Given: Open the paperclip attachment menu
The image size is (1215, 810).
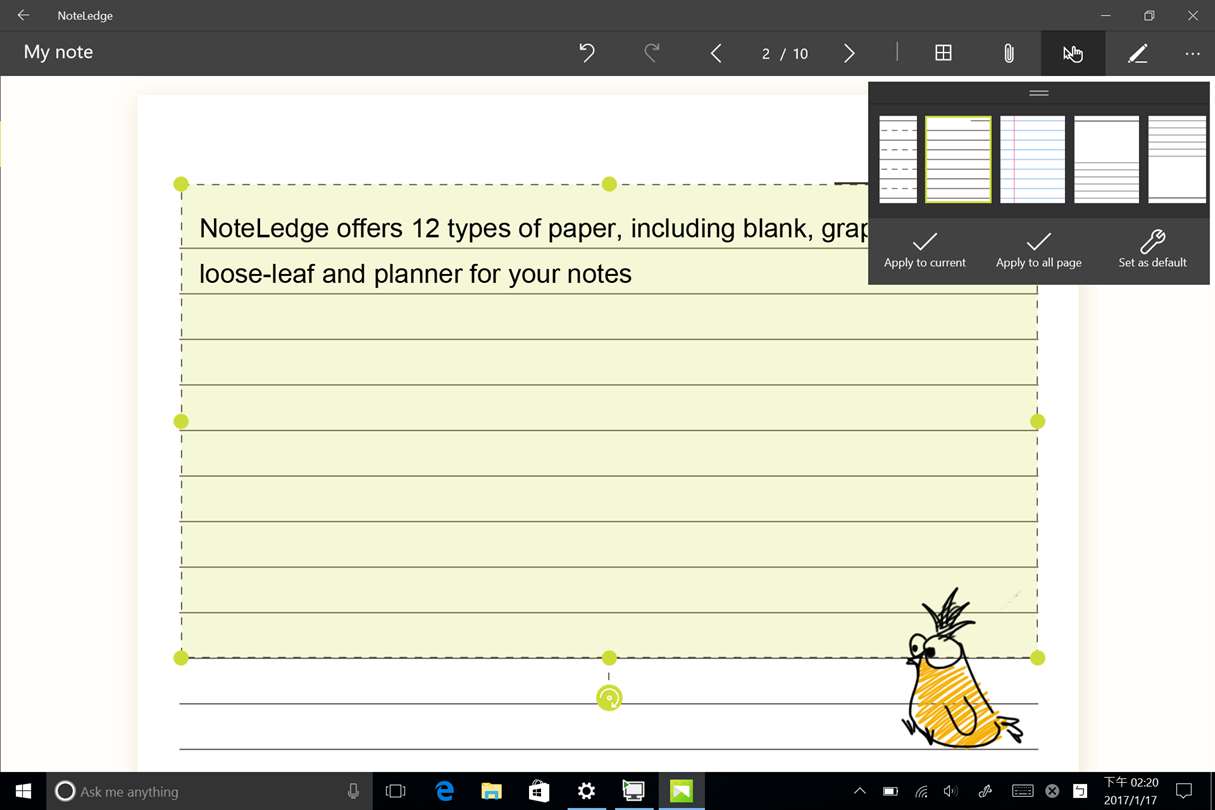Looking at the screenshot, I should click(x=1009, y=53).
